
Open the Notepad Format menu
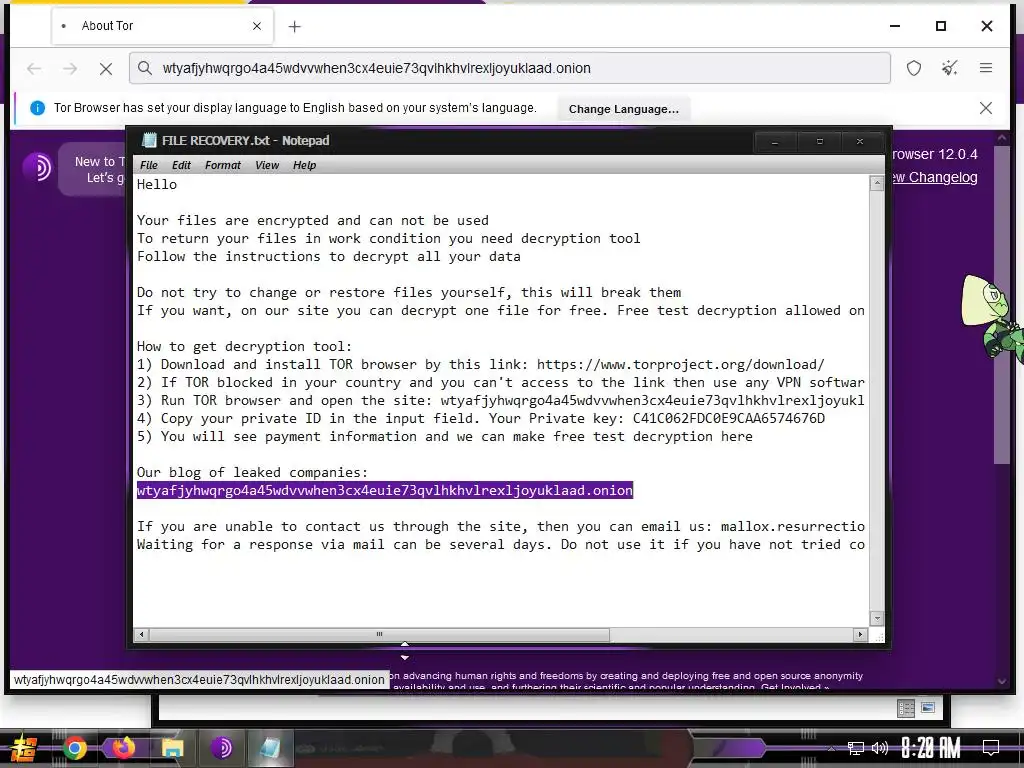pyautogui.click(x=223, y=165)
